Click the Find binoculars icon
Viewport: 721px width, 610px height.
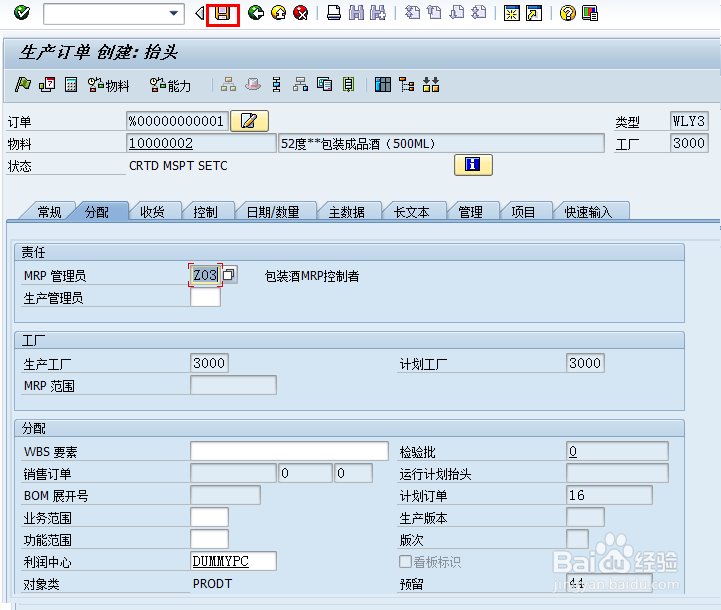(356, 13)
